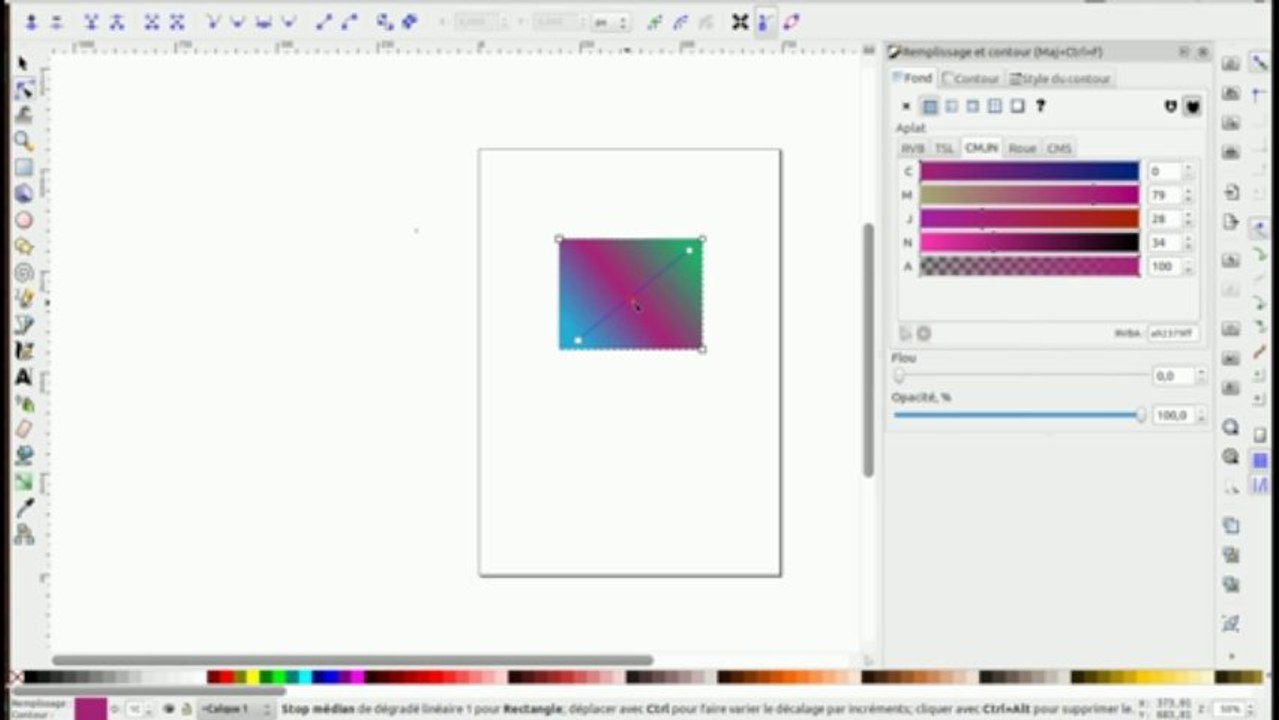Viewport: 1279px width, 720px height.
Task: Open the Style du contour tab
Action: (x=1060, y=78)
